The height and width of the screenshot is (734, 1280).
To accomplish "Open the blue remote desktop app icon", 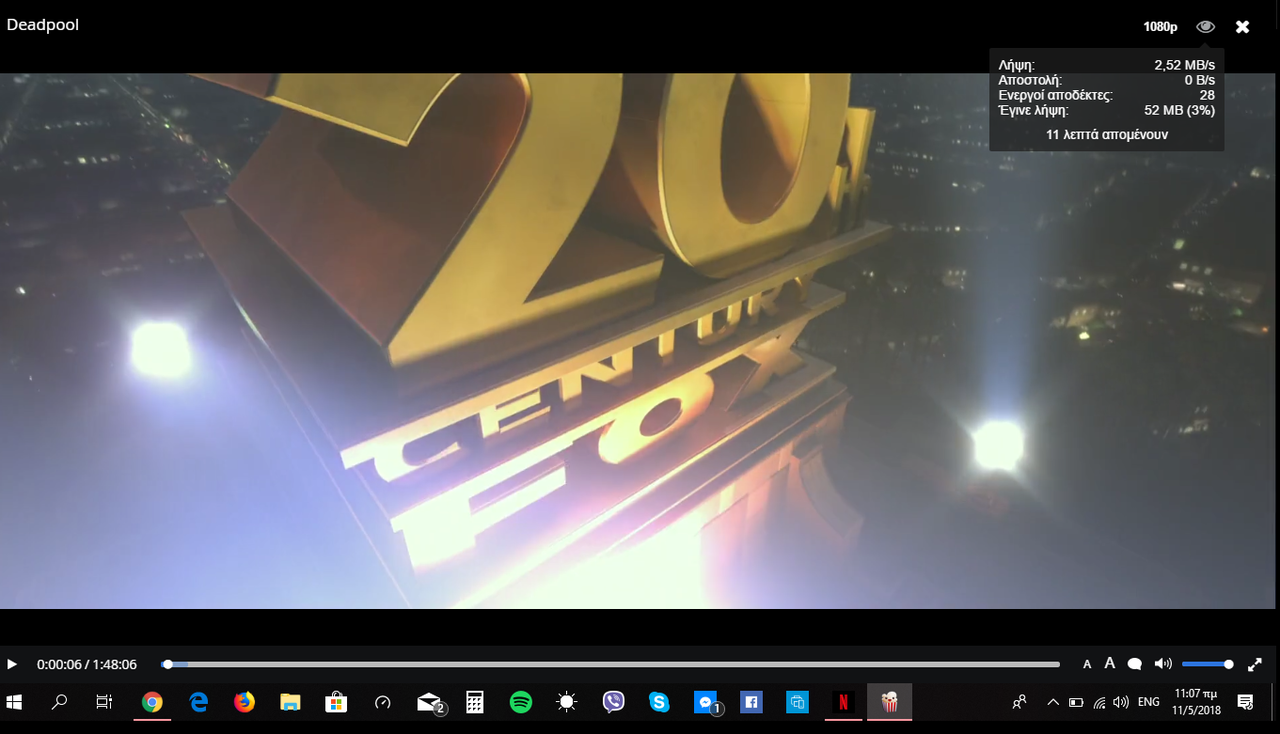I will coord(797,702).
